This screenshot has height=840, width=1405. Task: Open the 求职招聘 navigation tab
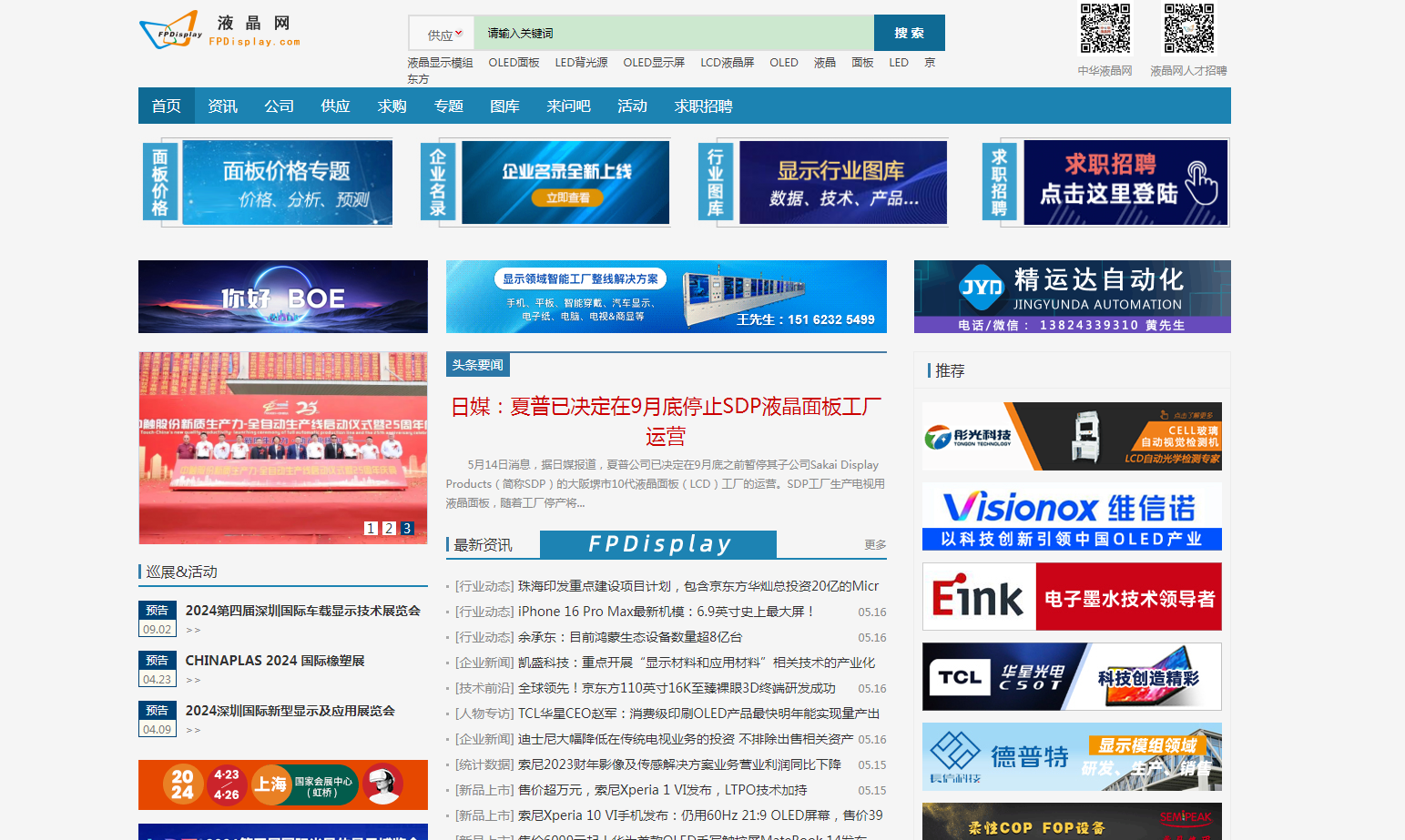tap(703, 106)
